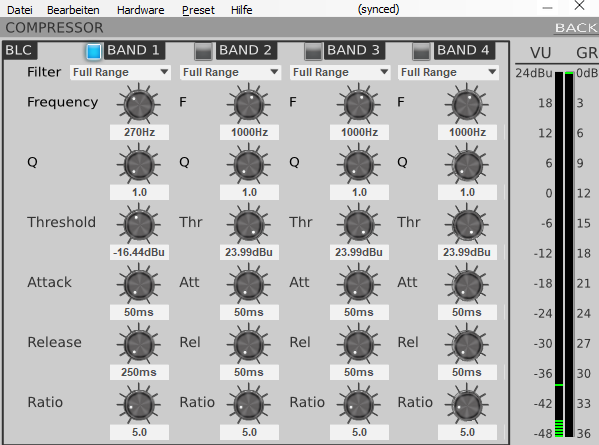599x445 pixels.
Task: Click the Band 1 -16.44dBu threshold value field
Action: pyautogui.click(x=139, y=252)
